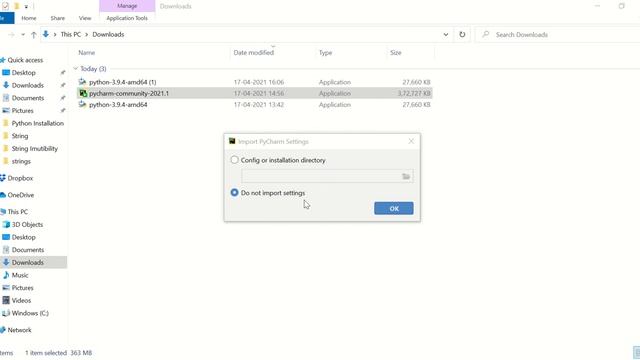Click date '17-04-2021 13:42'

[259, 104]
